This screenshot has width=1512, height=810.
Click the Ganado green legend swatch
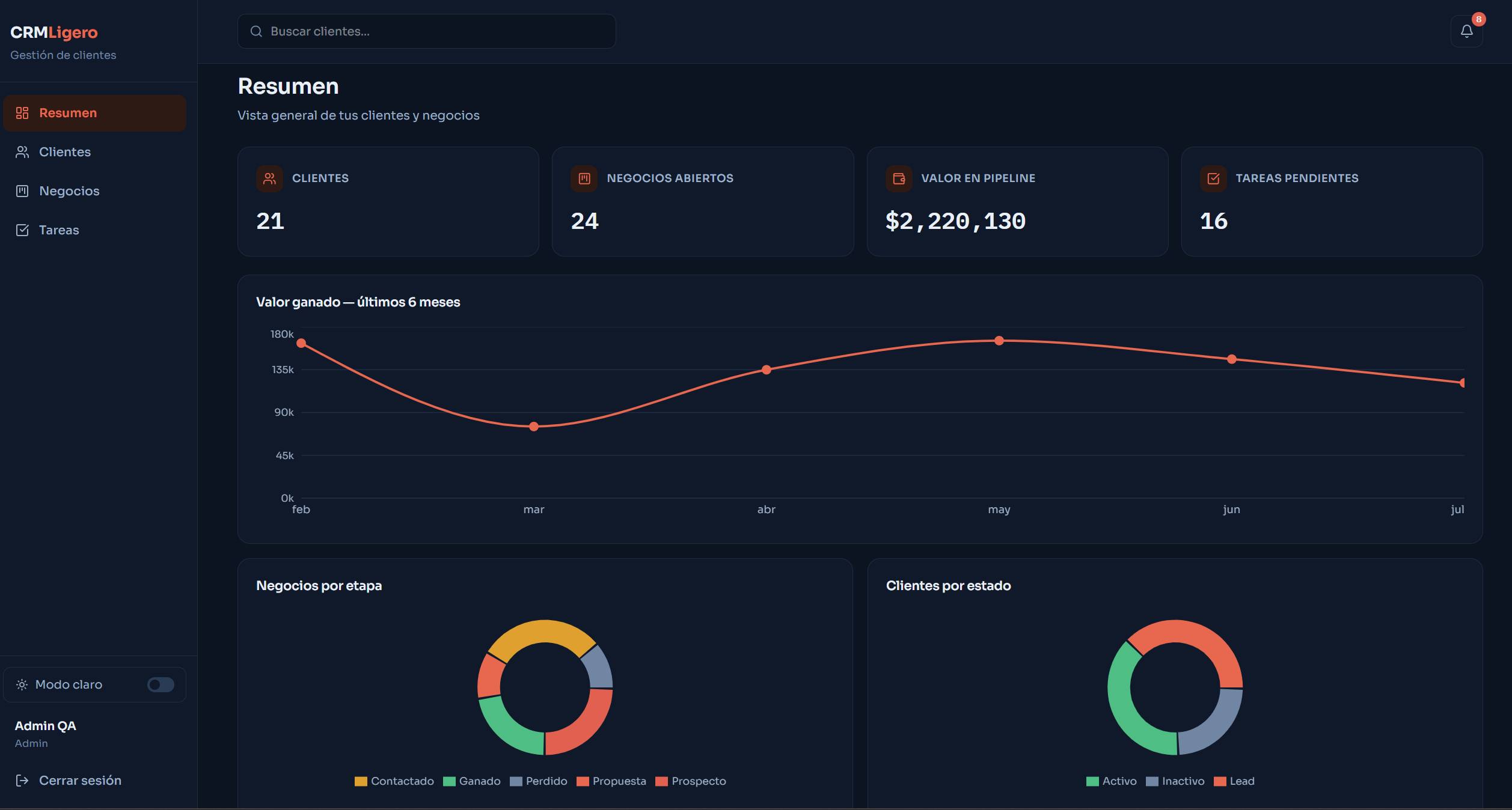[449, 781]
